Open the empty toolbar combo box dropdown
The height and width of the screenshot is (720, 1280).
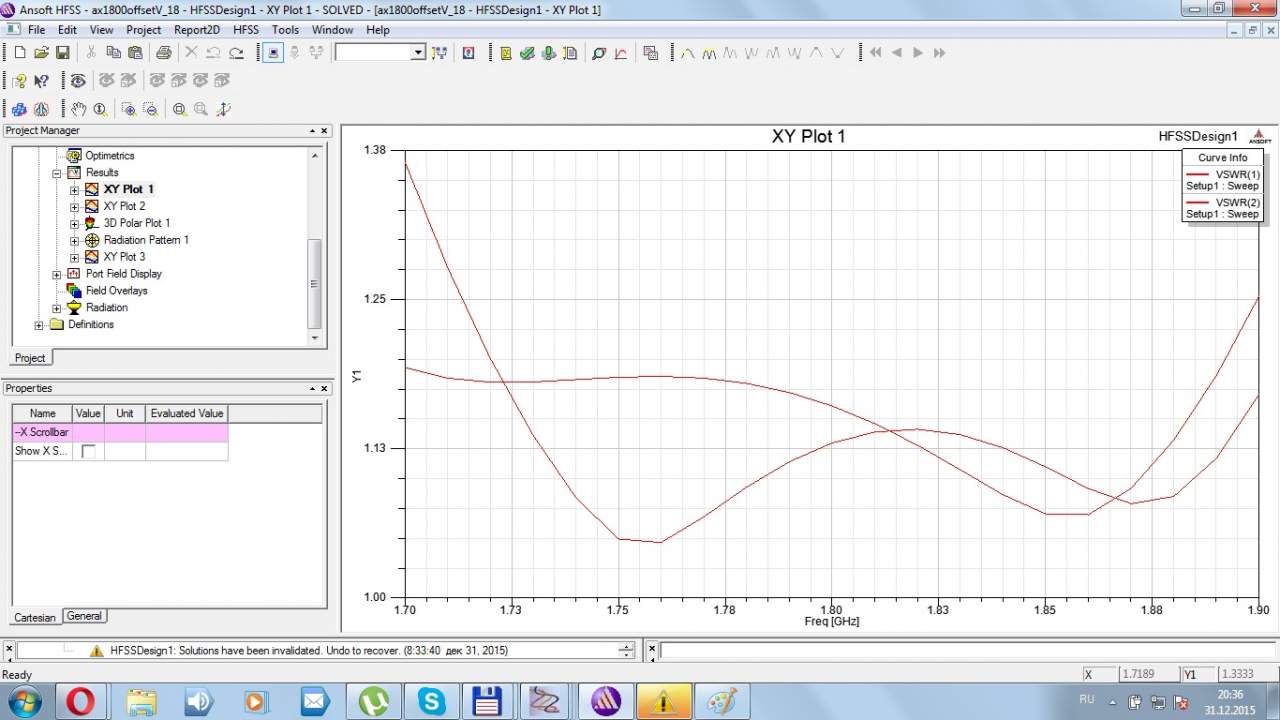click(x=418, y=53)
